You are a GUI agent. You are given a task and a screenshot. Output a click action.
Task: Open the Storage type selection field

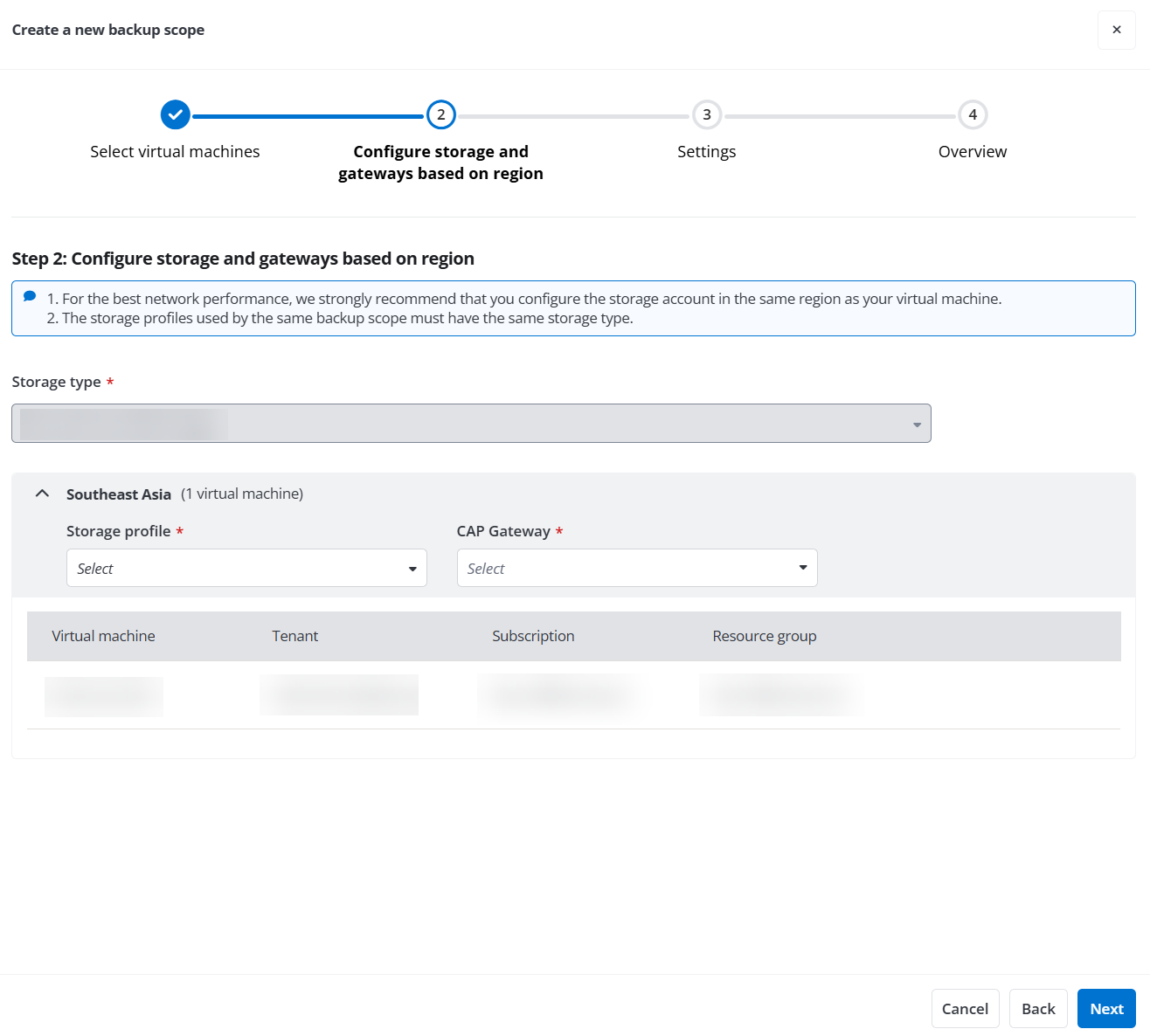(x=471, y=424)
